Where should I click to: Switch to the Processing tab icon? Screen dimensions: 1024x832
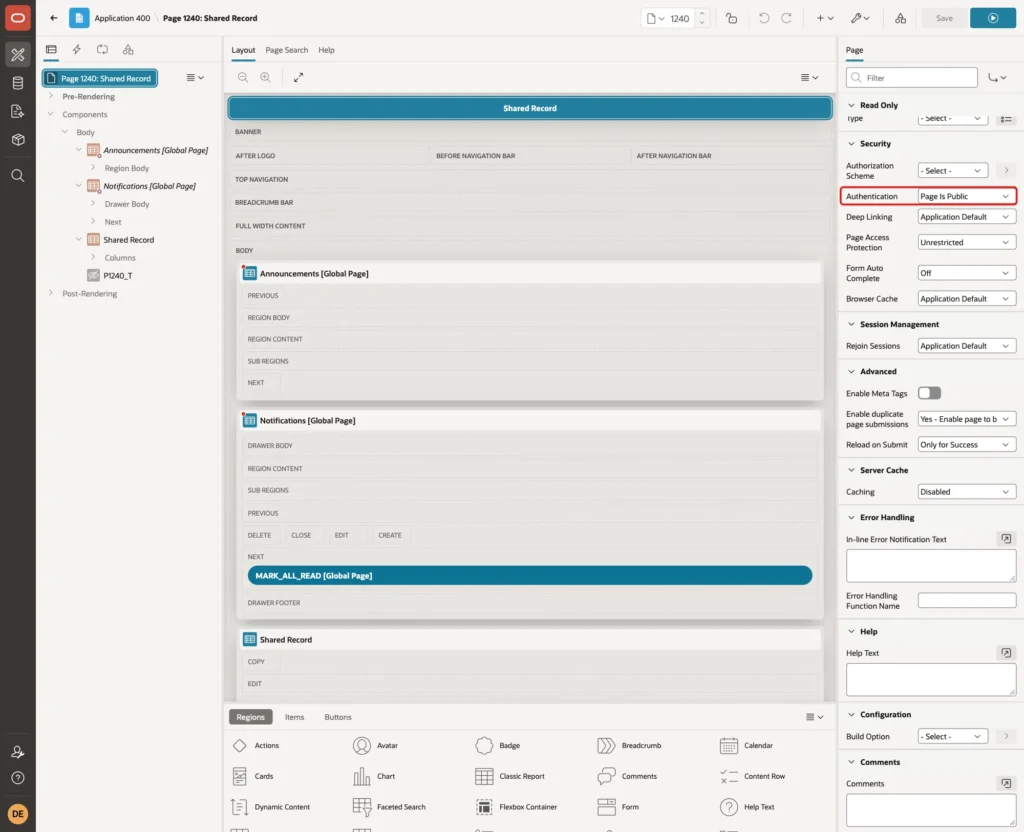click(x=103, y=50)
